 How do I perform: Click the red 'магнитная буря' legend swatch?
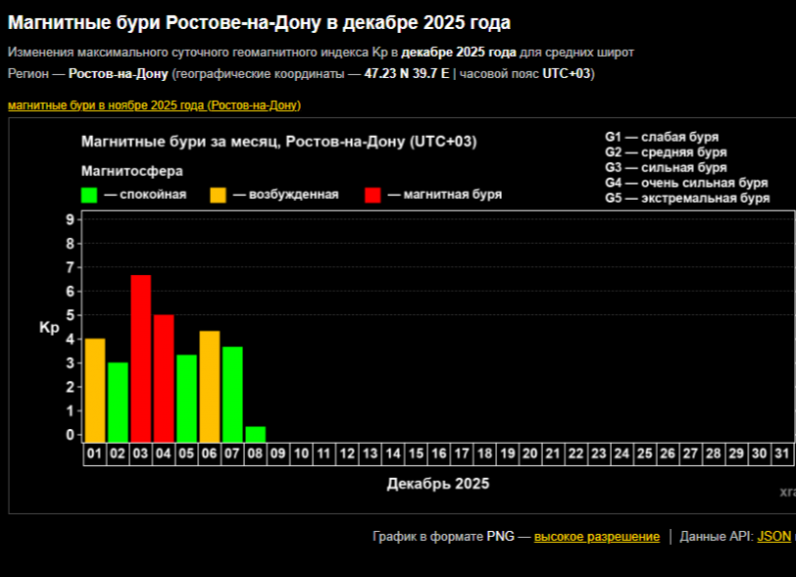[374, 195]
